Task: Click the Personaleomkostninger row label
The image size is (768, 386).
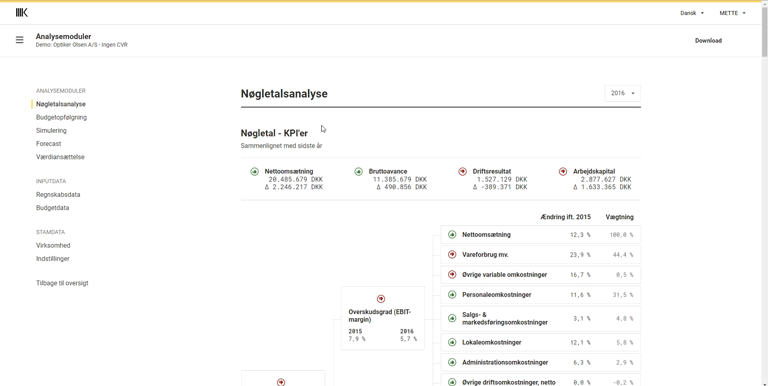Action: (496, 295)
